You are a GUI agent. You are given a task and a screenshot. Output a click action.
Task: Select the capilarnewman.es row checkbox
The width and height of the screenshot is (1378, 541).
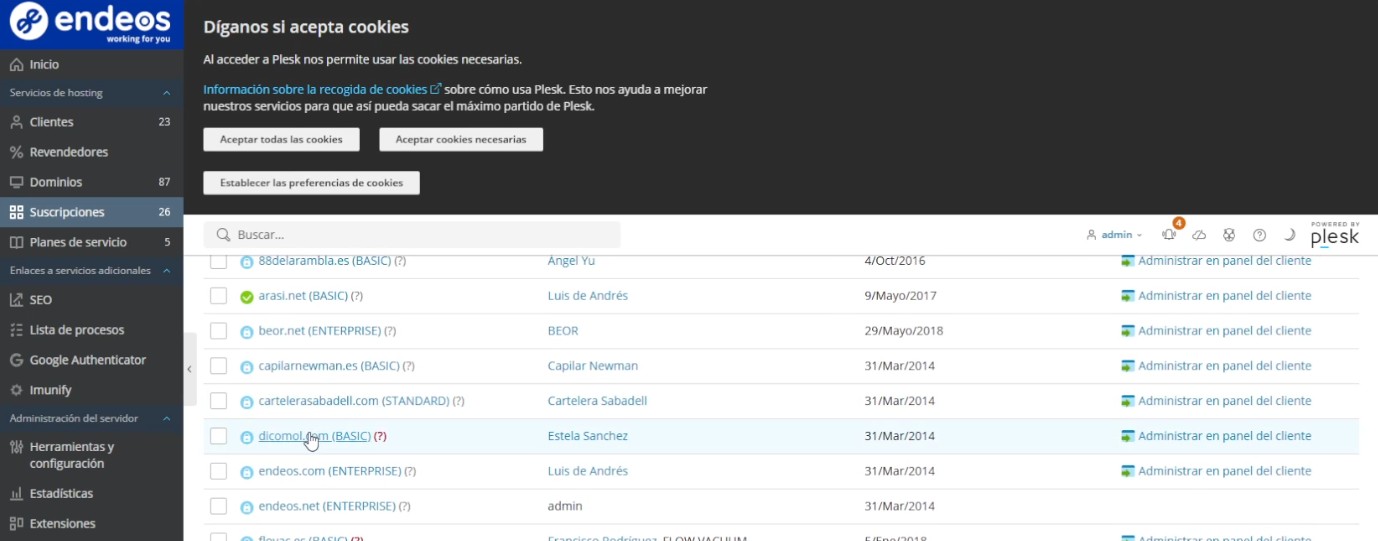(218, 366)
